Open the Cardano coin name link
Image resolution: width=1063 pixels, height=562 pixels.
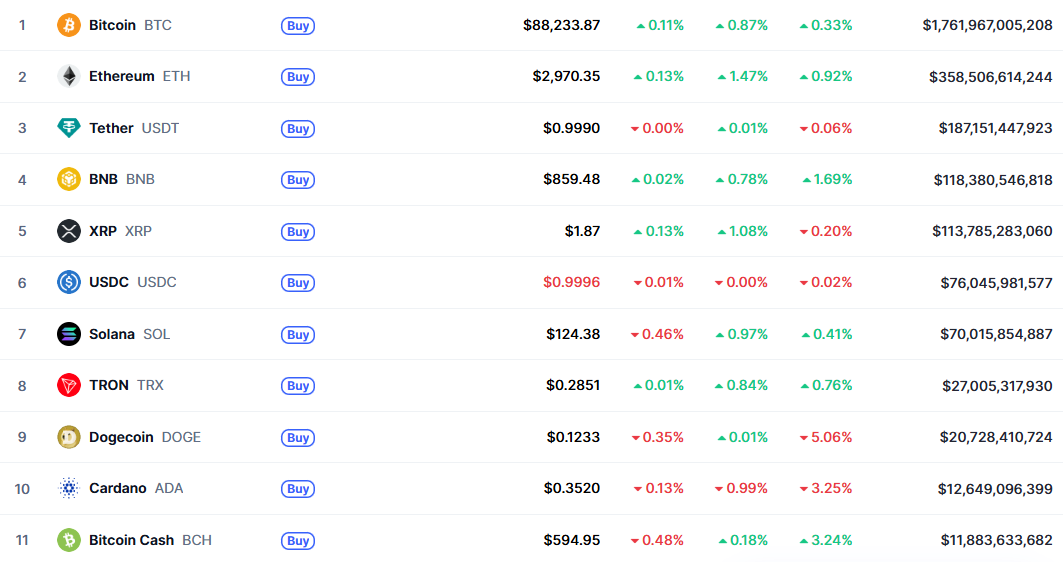click(118, 488)
